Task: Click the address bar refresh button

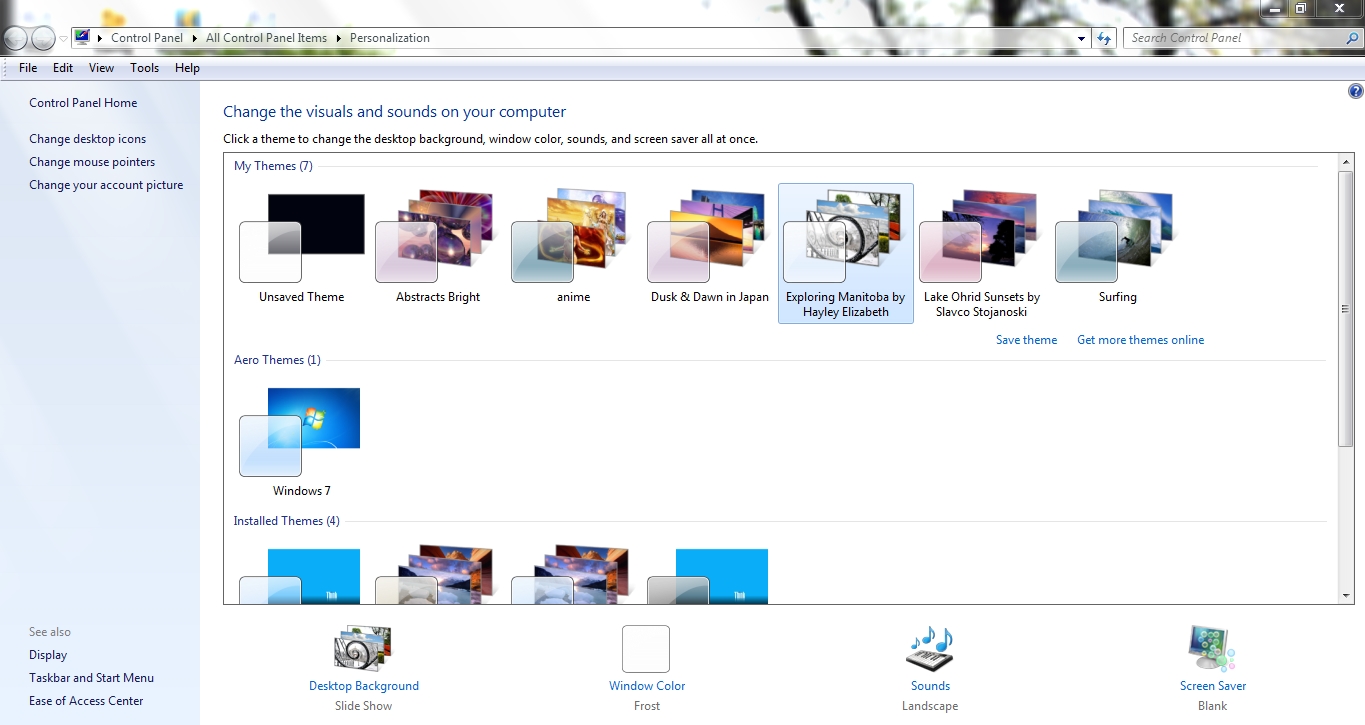Action: pos(1104,38)
